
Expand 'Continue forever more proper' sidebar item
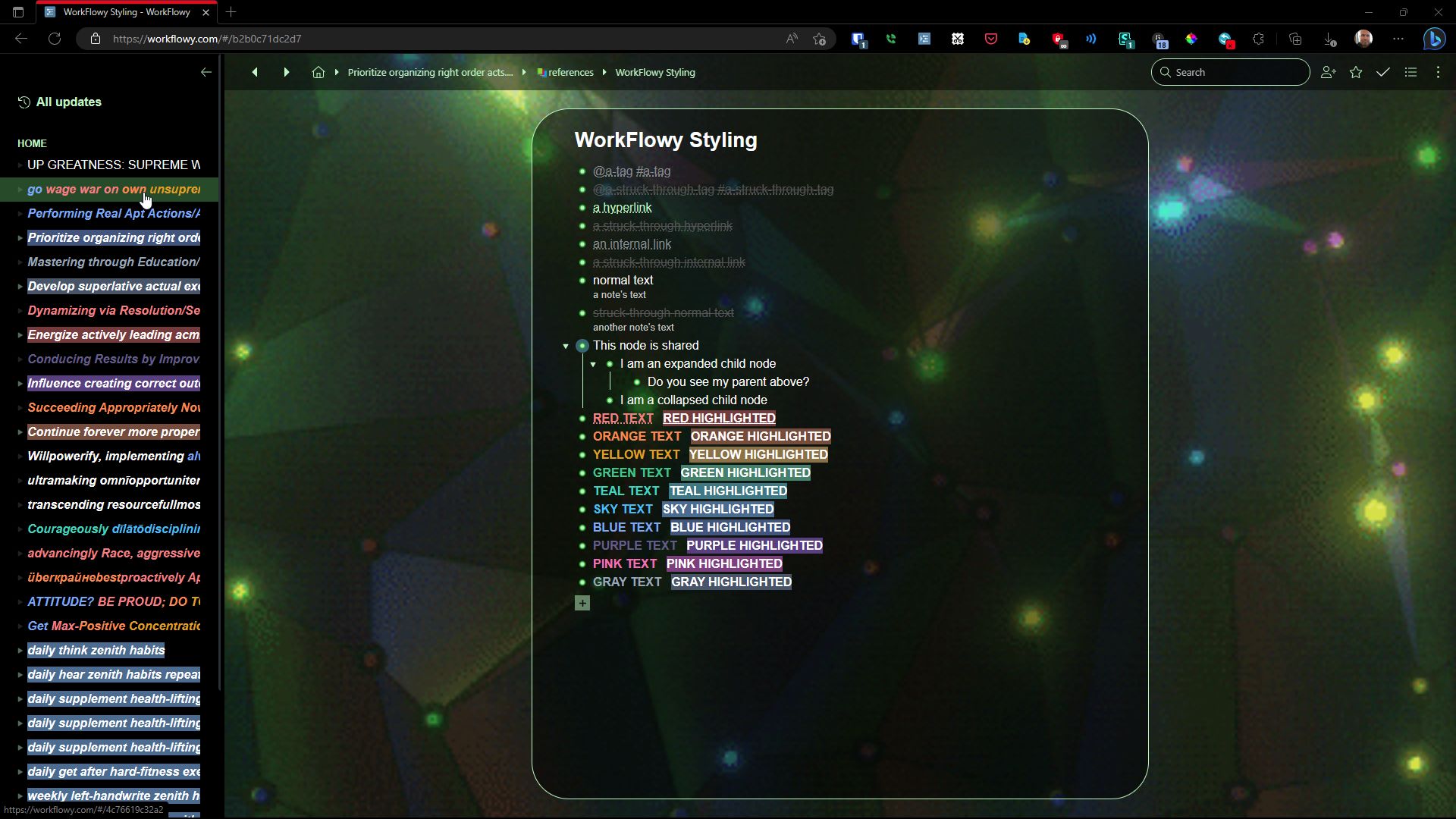point(20,432)
